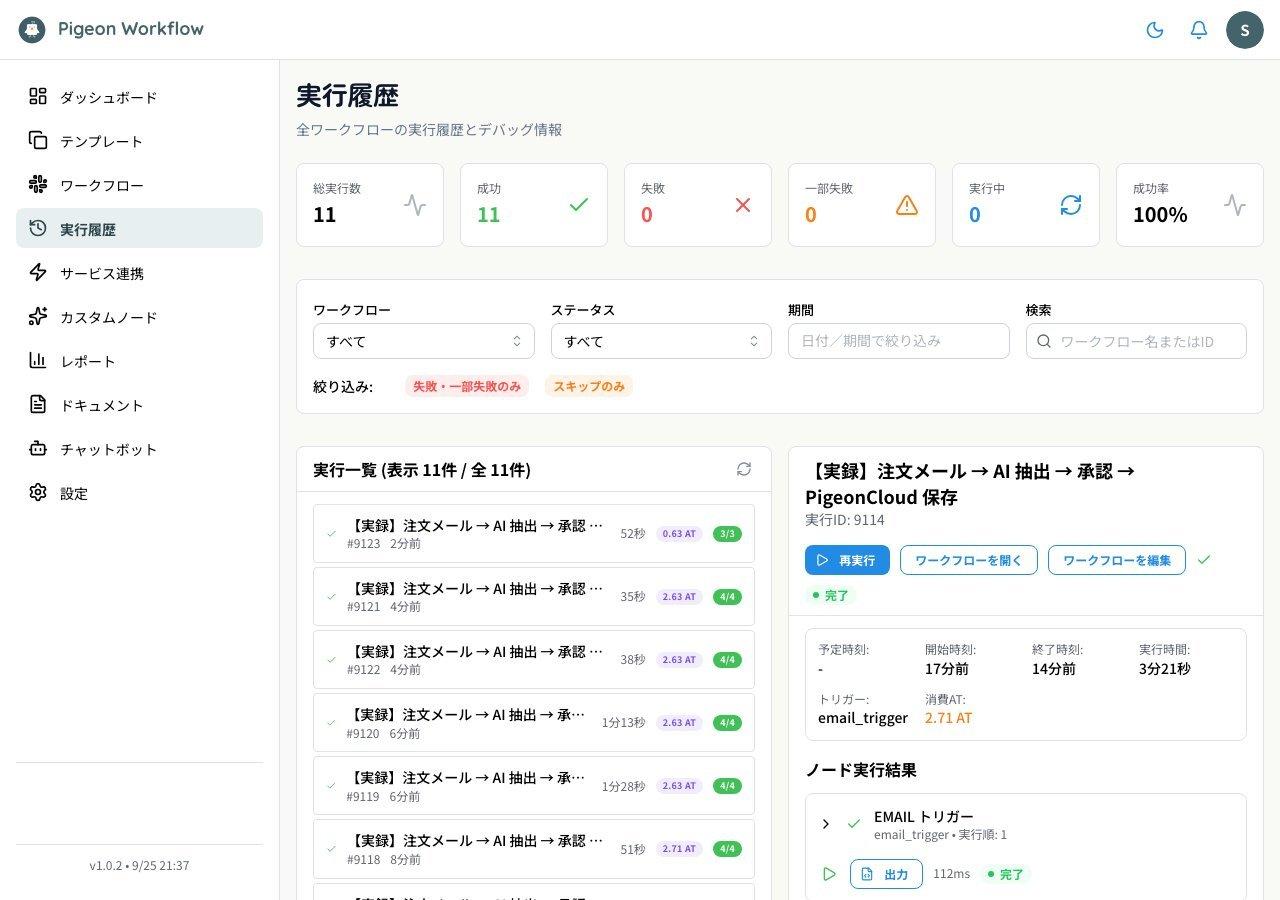Click the 一部失敗 warning card
This screenshot has width=1280, height=900.
(x=862, y=205)
